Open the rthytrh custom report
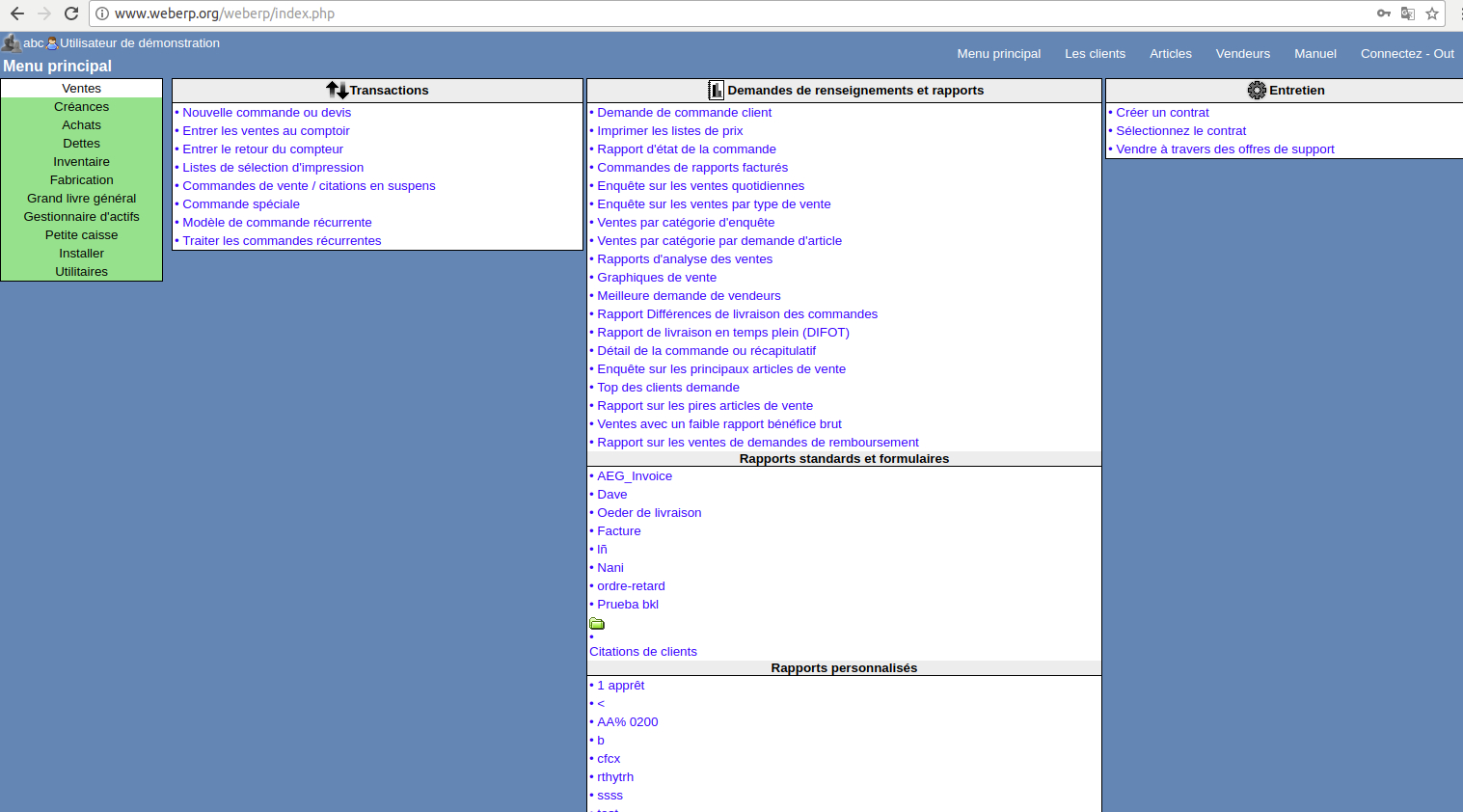 (x=615, y=776)
